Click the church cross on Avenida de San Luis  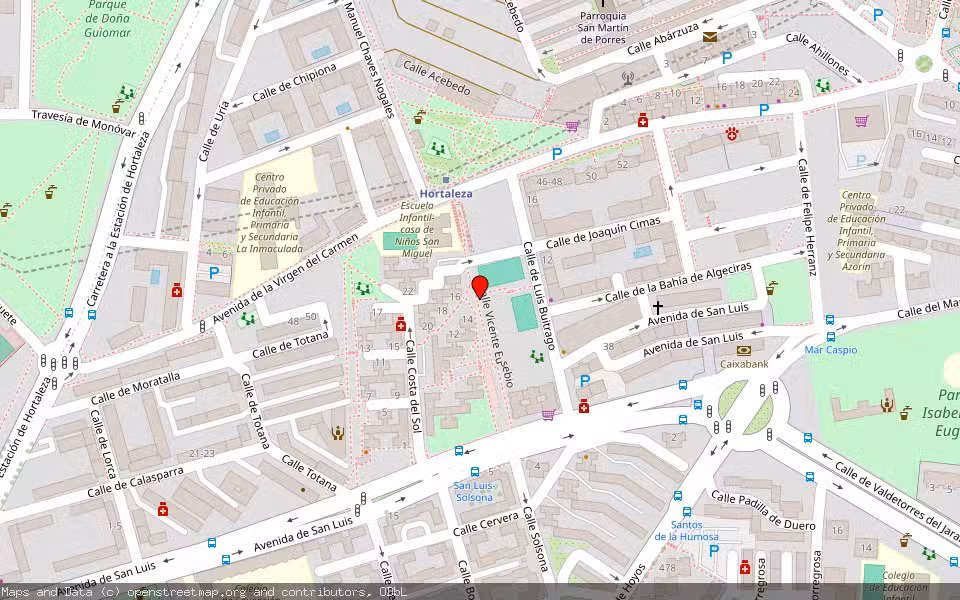[658, 307]
